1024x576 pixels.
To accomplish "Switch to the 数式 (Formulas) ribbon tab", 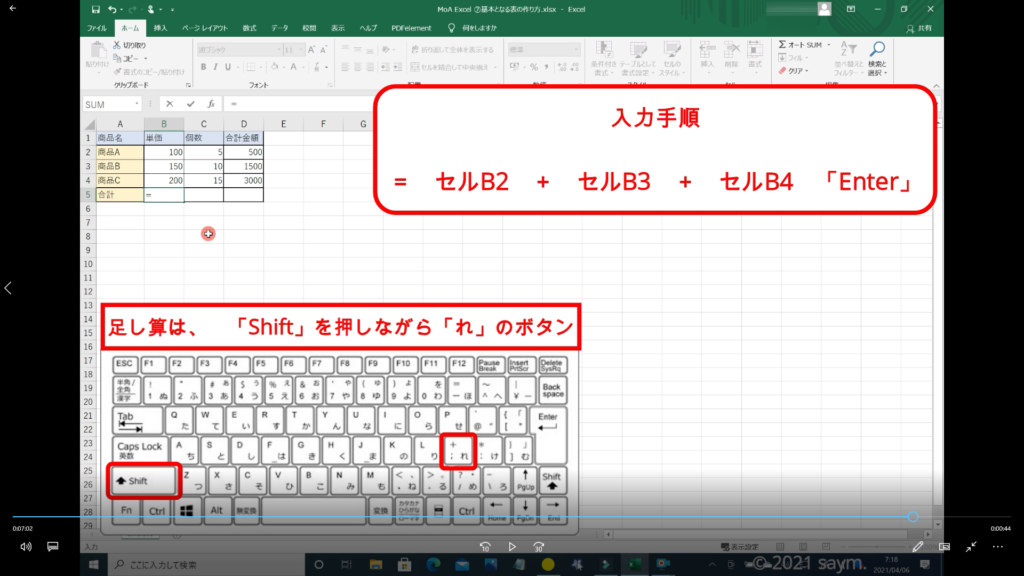I will pos(249,29).
